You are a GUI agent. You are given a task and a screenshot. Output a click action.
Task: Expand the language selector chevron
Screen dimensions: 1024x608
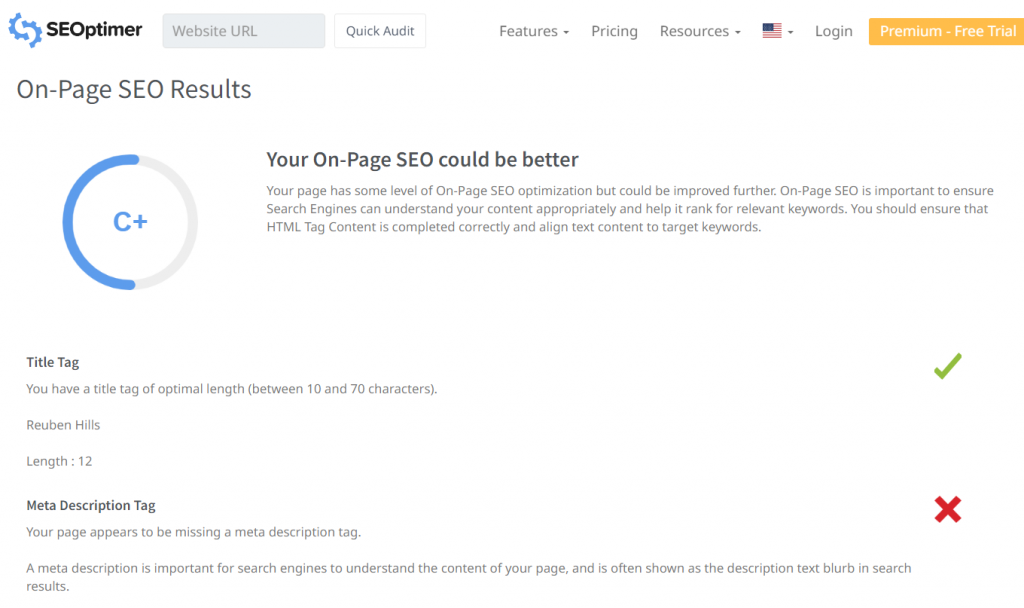[789, 32]
